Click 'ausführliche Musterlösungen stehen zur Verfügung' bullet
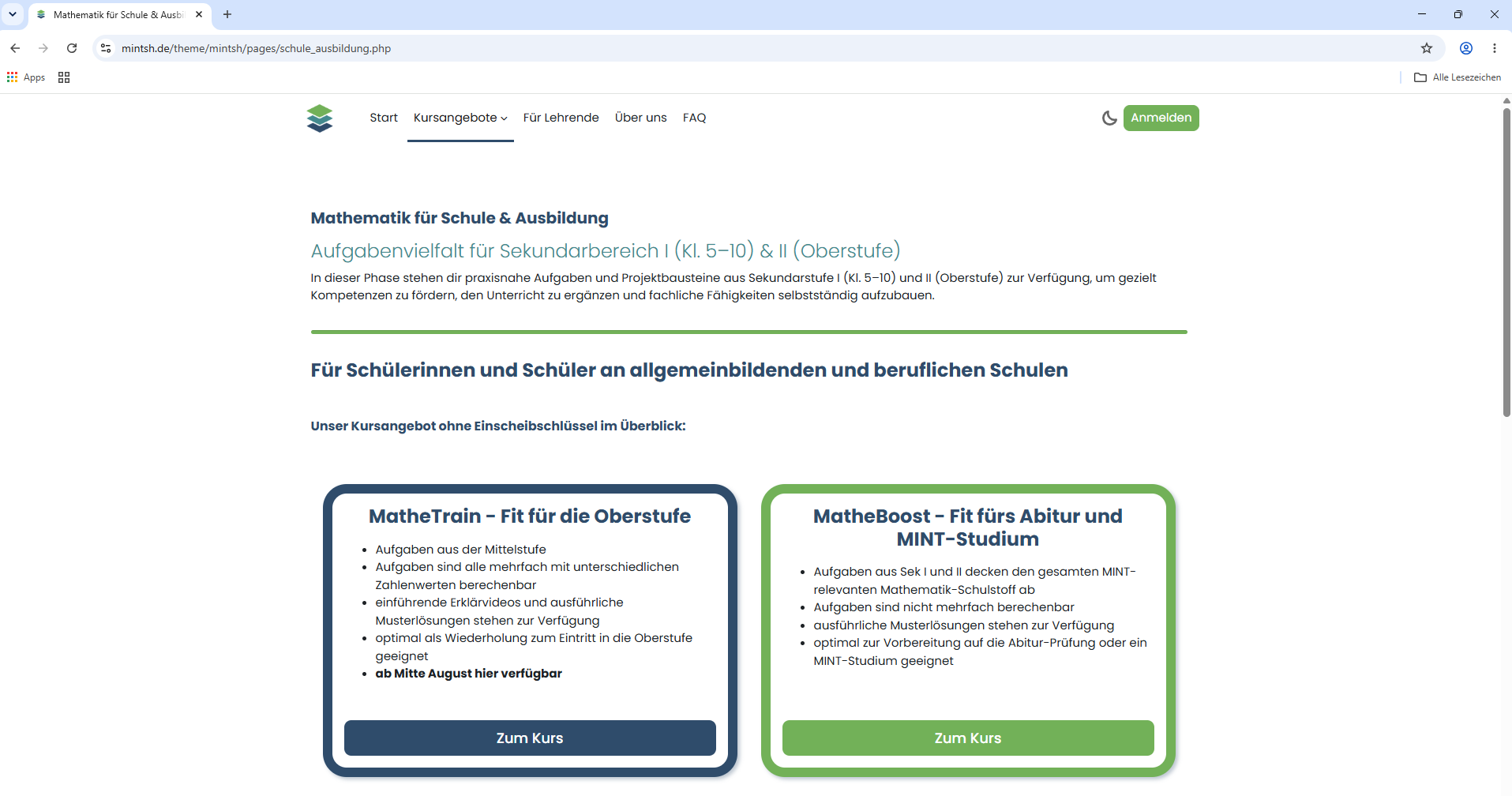 point(964,625)
